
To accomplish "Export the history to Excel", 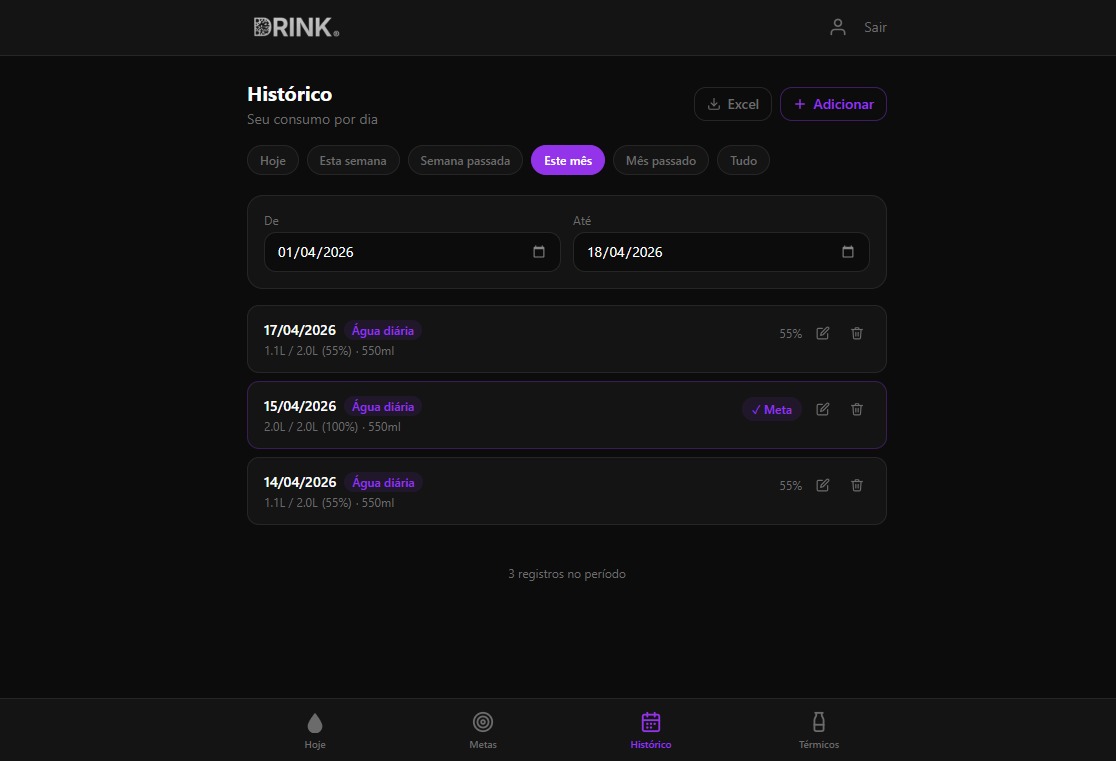I will point(732,103).
